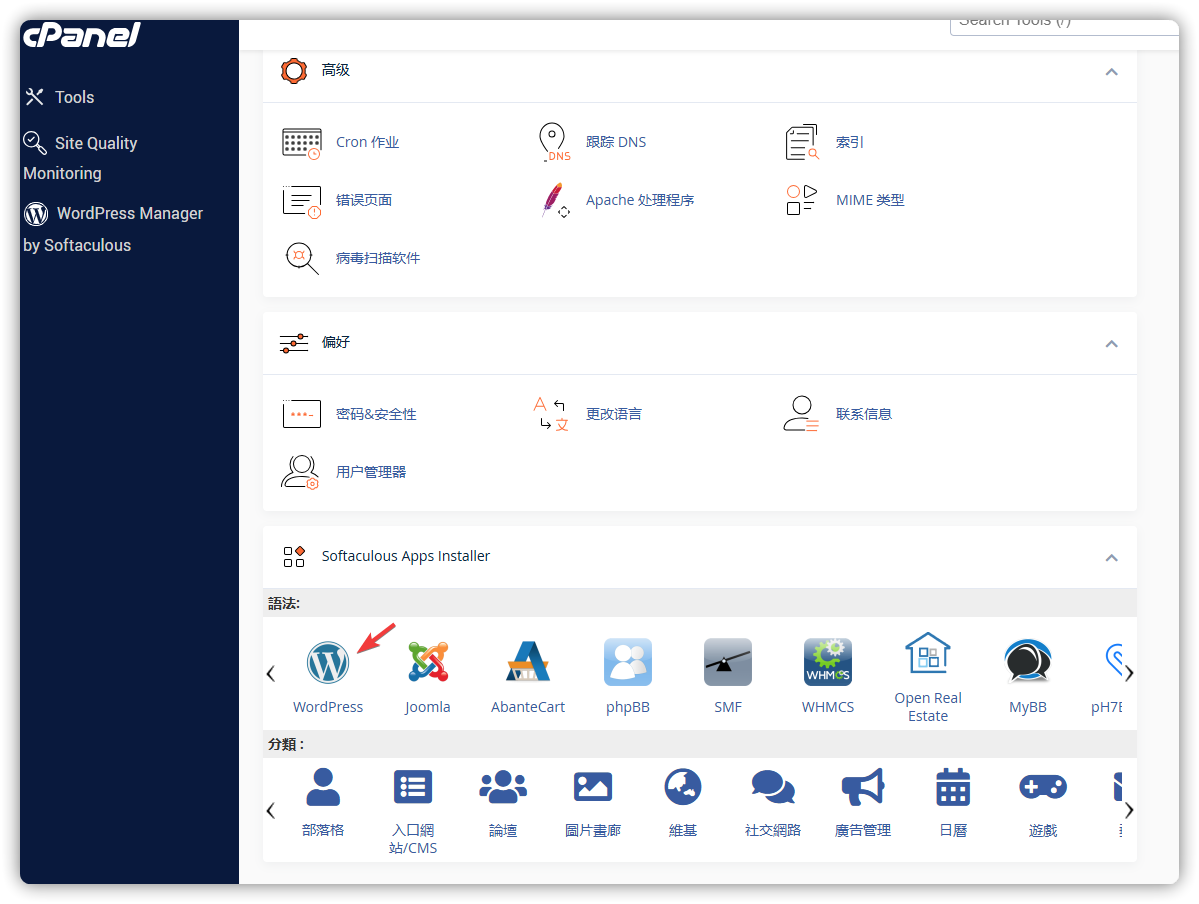This screenshot has width=1199, height=904.
Task: Open the 社交網路 category icon
Action: (x=773, y=787)
